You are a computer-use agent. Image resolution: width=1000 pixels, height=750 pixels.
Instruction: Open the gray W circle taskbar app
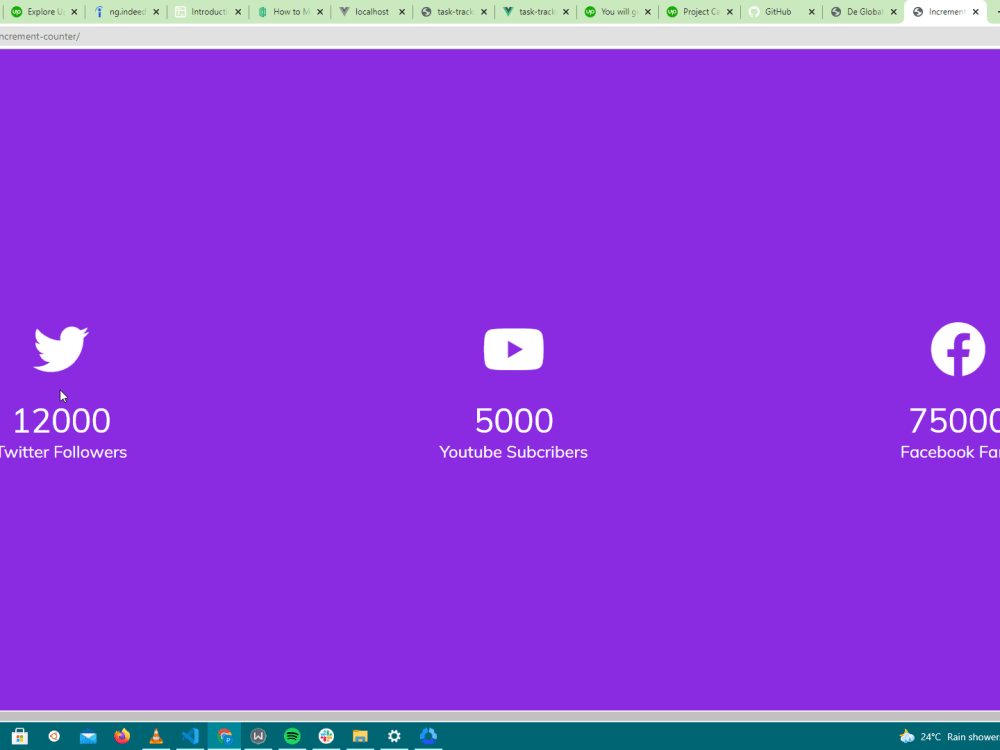tap(258, 736)
